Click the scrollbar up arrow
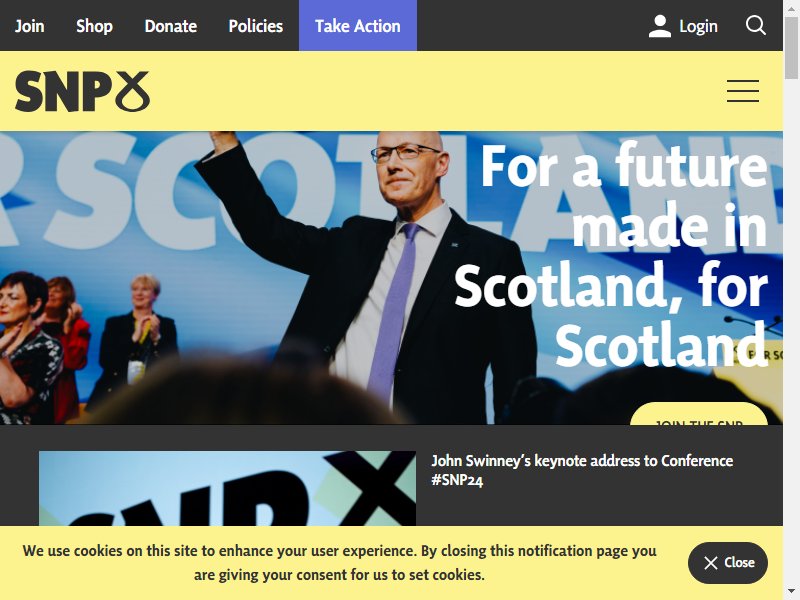Image resolution: width=800 pixels, height=600 pixels. [791, 7]
